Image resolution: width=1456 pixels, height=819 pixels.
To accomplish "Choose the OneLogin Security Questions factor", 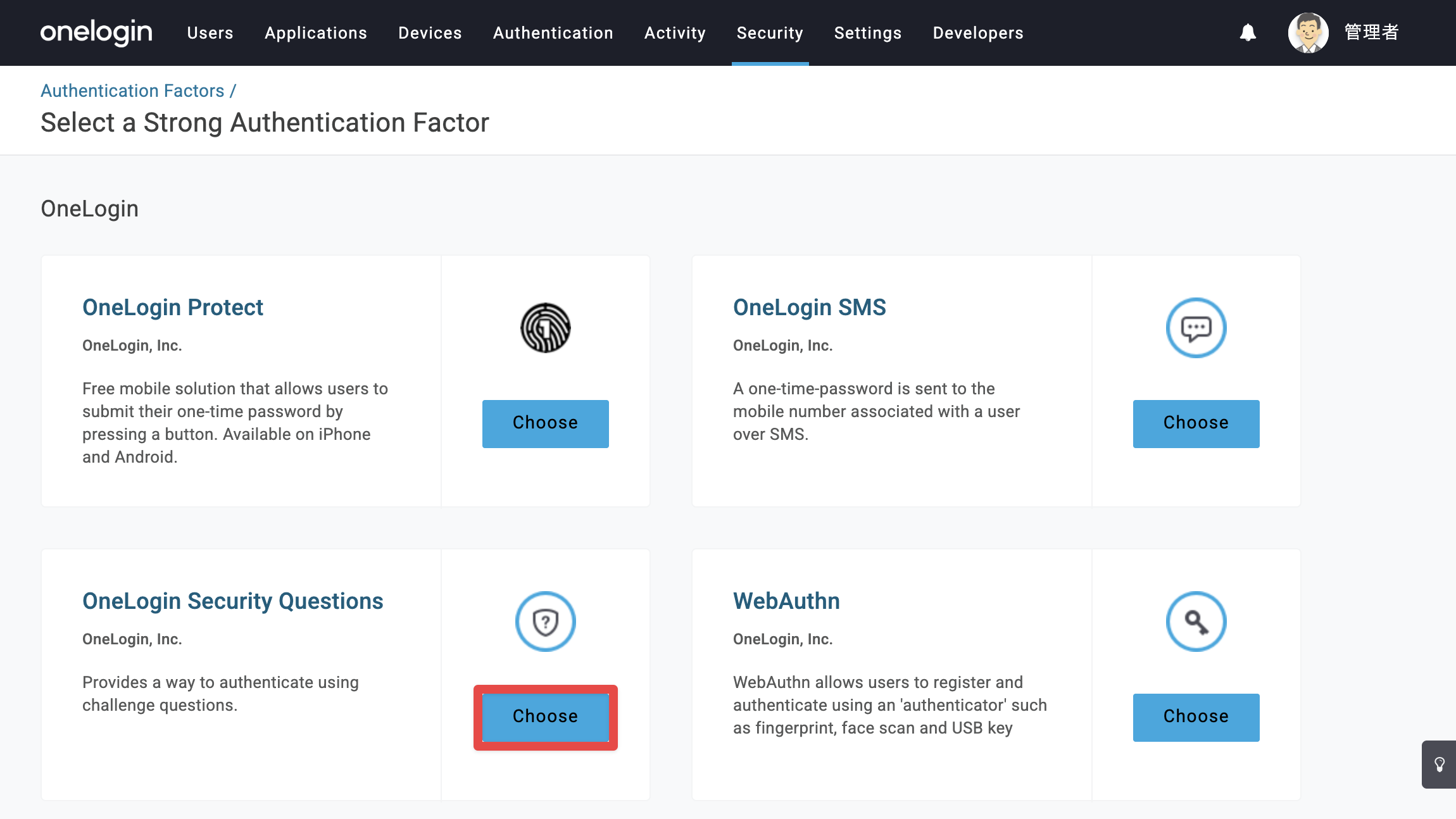I will (x=546, y=717).
